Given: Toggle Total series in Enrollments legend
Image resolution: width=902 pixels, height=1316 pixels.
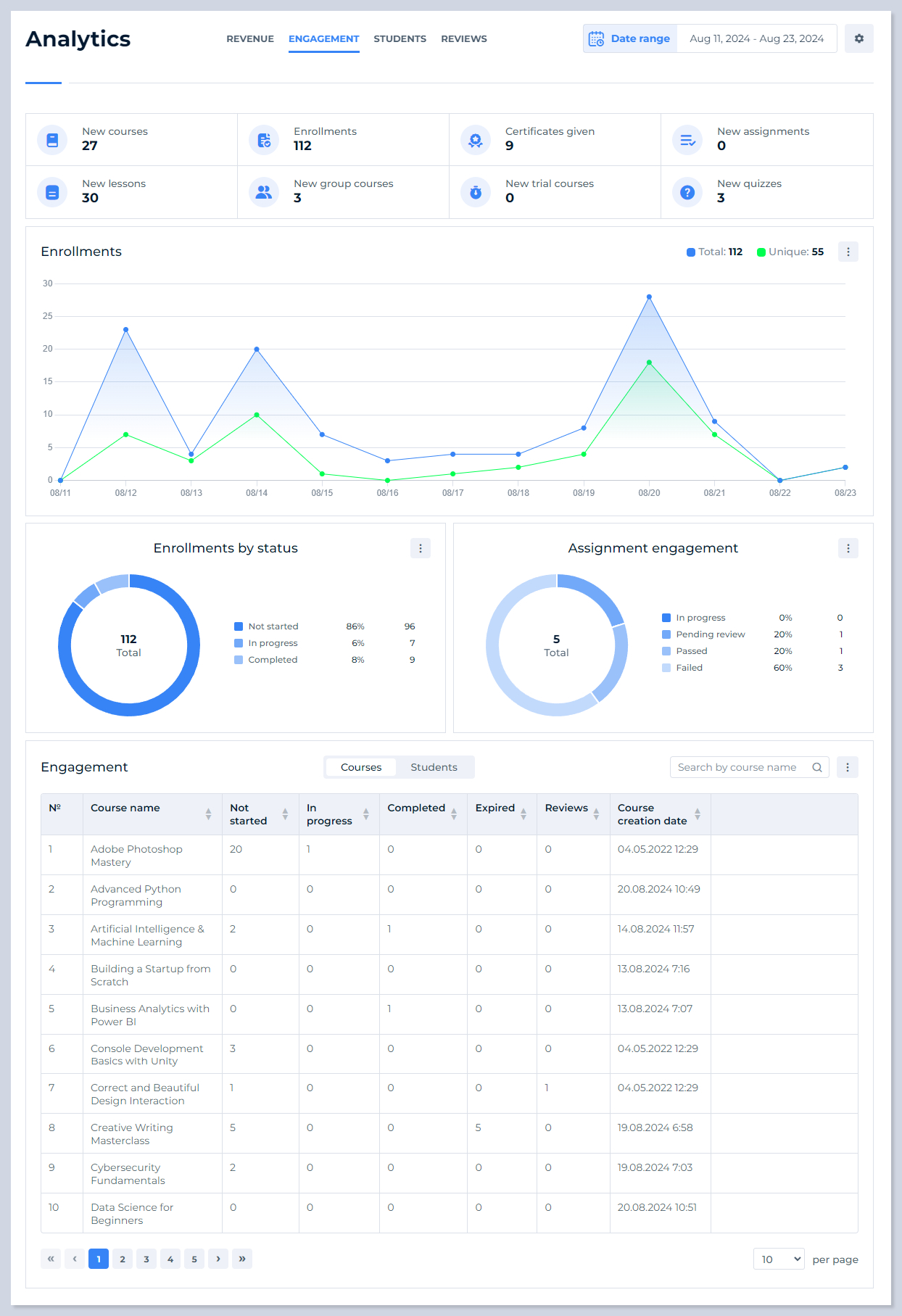Looking at the screenshot, I should (x=714, y=252).
